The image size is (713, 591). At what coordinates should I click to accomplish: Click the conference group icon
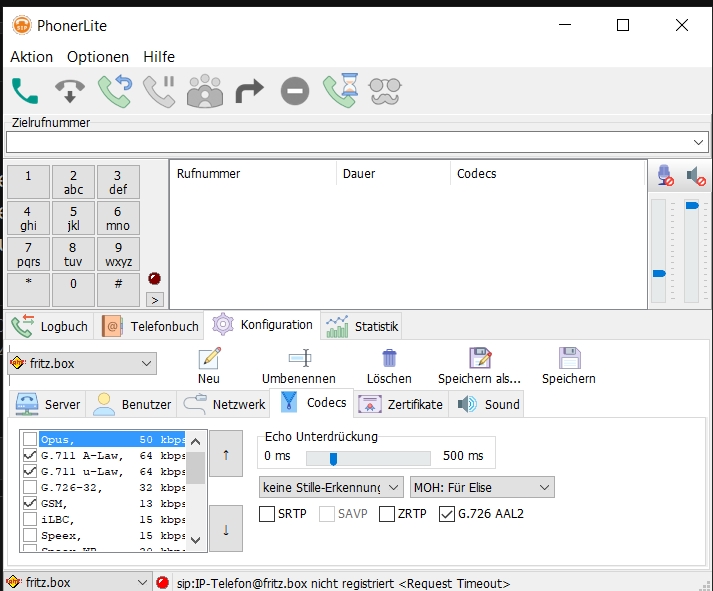[205, 91]
